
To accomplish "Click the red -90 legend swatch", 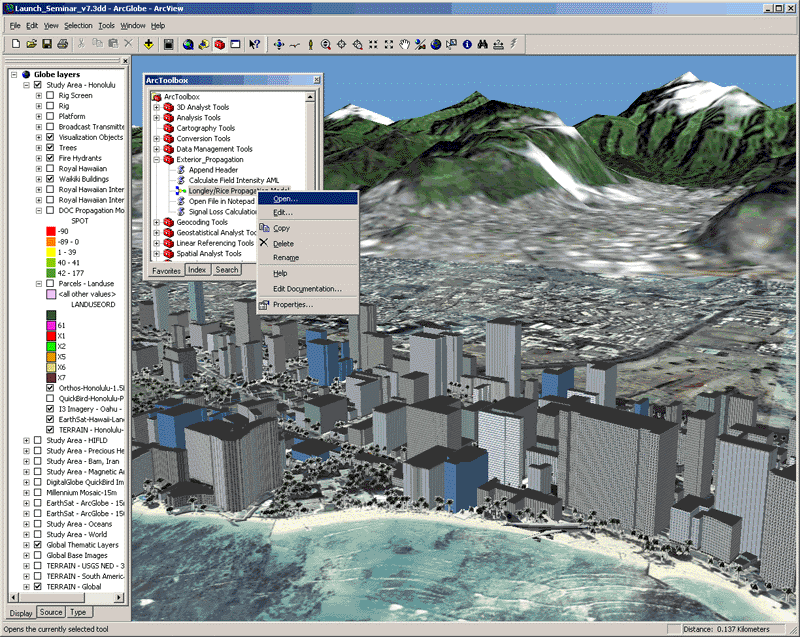I will coord(51,231).
